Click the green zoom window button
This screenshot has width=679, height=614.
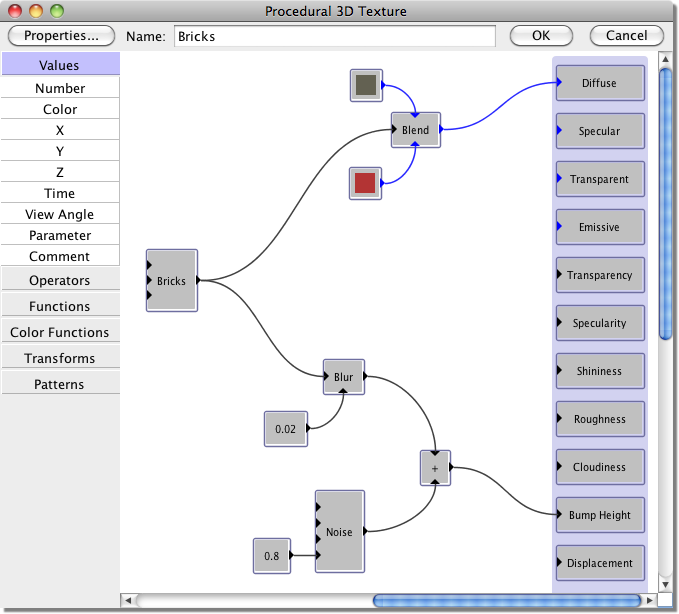[57, 11]
